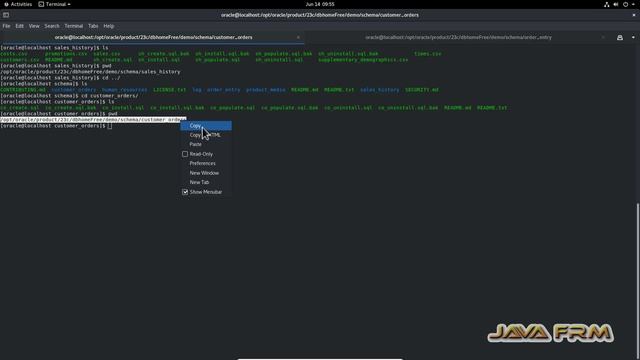The width and height of the screenshot is (640, 360).
Task: Expand the system menu arrow beside power icon
Action: coord(634,4)
